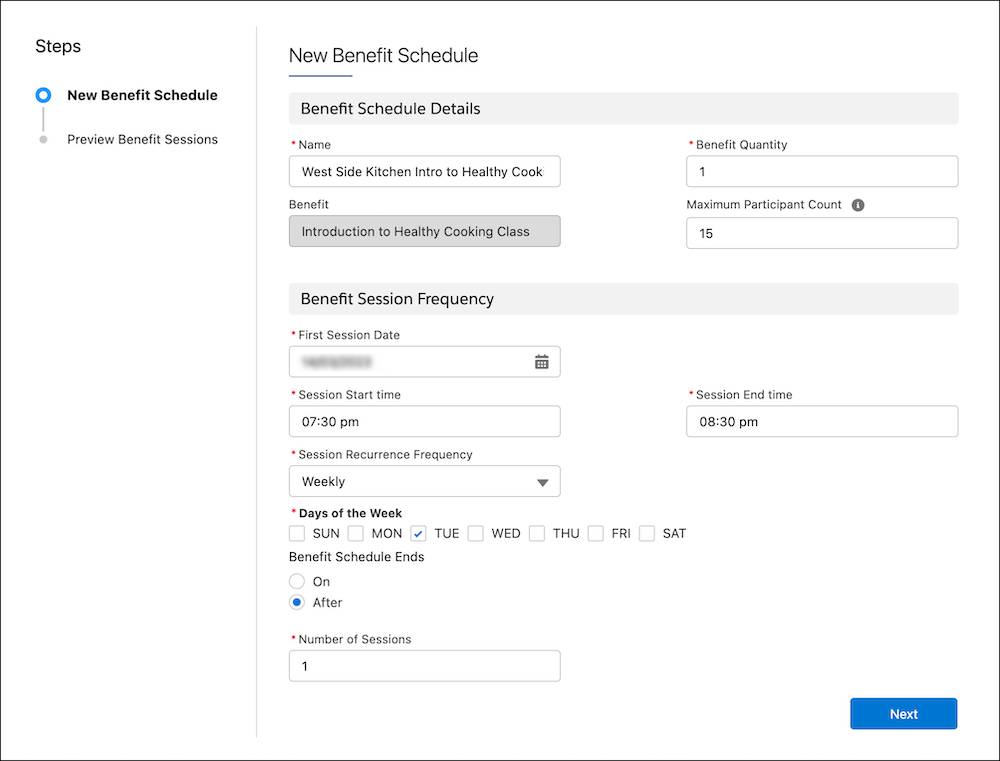The height and width of the screenshot is (761, 1000).
Task: Edit the Number of Sessions field
Action: pos(424,667)
